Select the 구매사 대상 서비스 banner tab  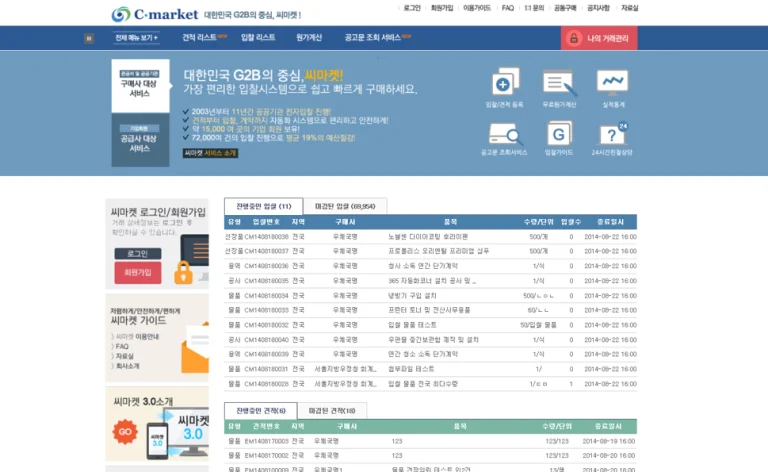pos(140,86)
